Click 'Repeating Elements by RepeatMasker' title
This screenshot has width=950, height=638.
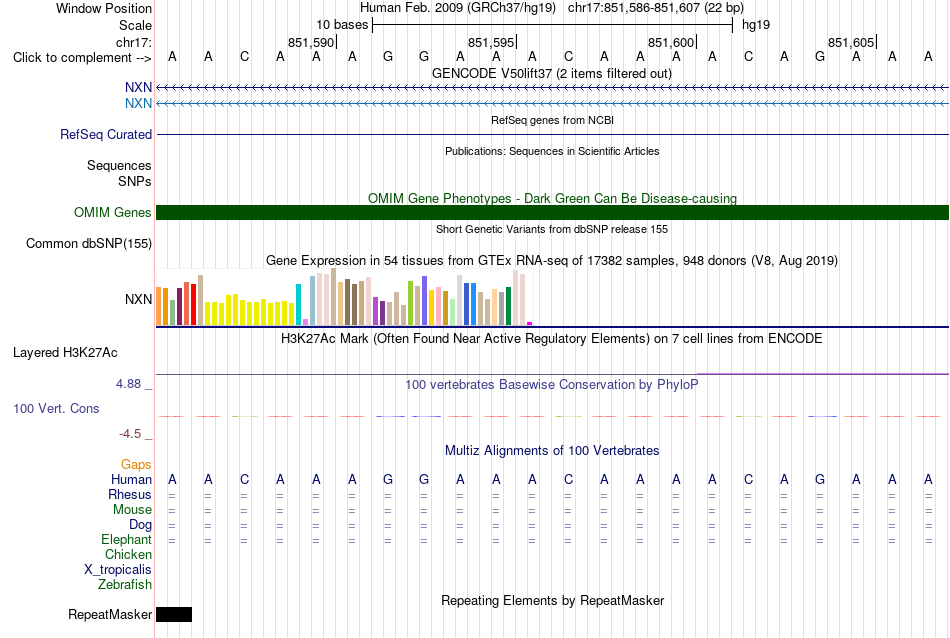tap(552, 600)
